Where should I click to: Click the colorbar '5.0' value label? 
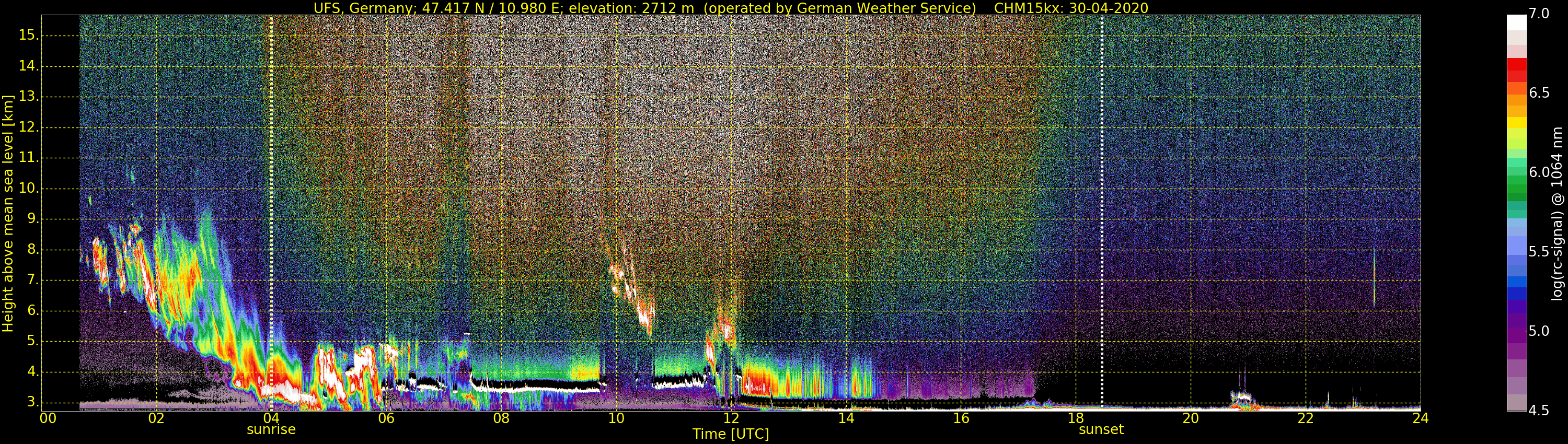point(1539,331)
